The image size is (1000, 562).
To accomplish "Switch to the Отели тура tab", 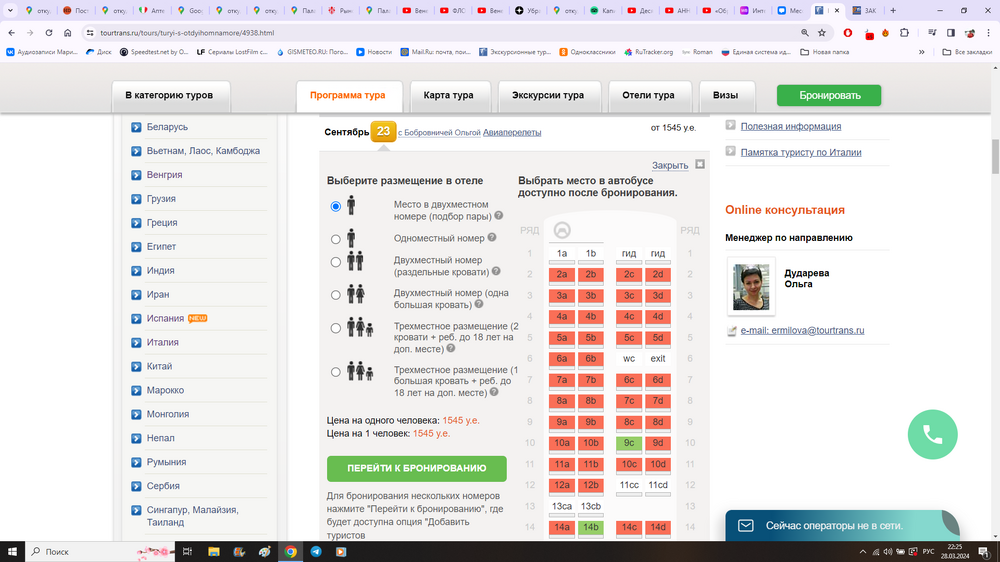I will pos(649,96).
